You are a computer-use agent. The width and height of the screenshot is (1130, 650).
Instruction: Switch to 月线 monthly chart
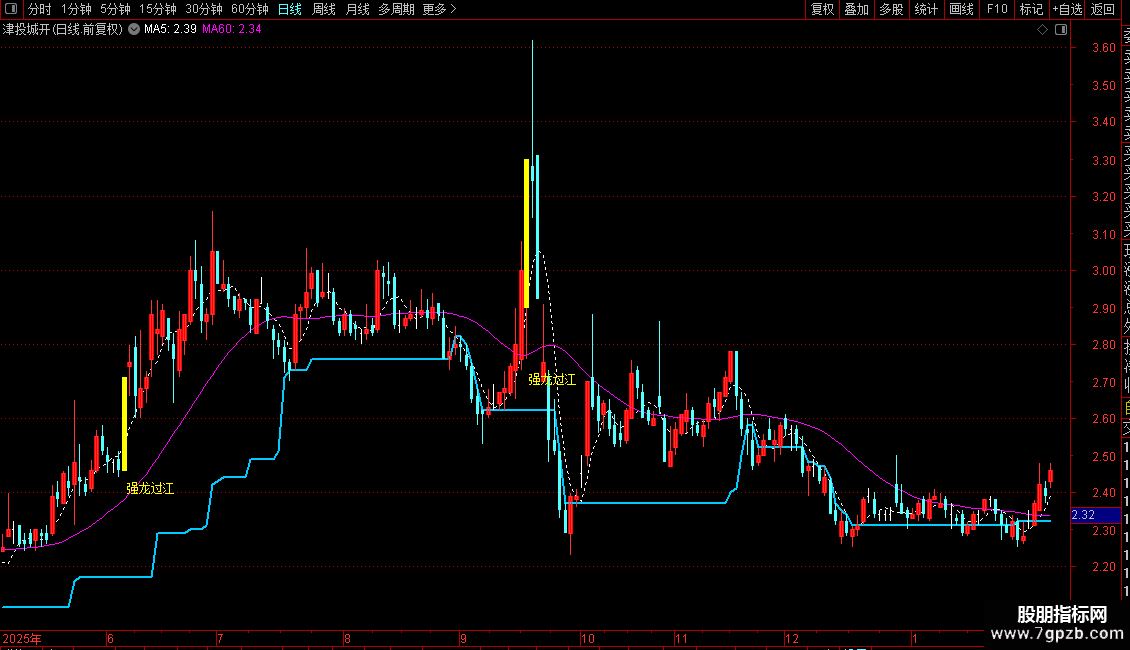tap(357, 9)
